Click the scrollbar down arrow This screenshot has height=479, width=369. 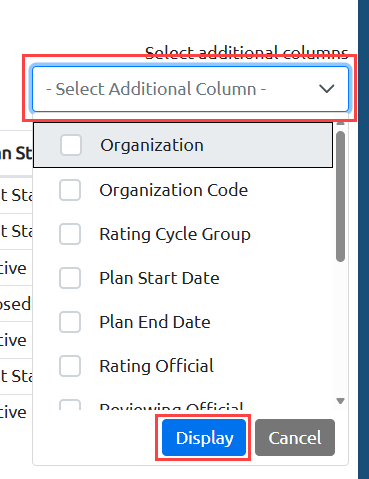[x=340, y=401]
